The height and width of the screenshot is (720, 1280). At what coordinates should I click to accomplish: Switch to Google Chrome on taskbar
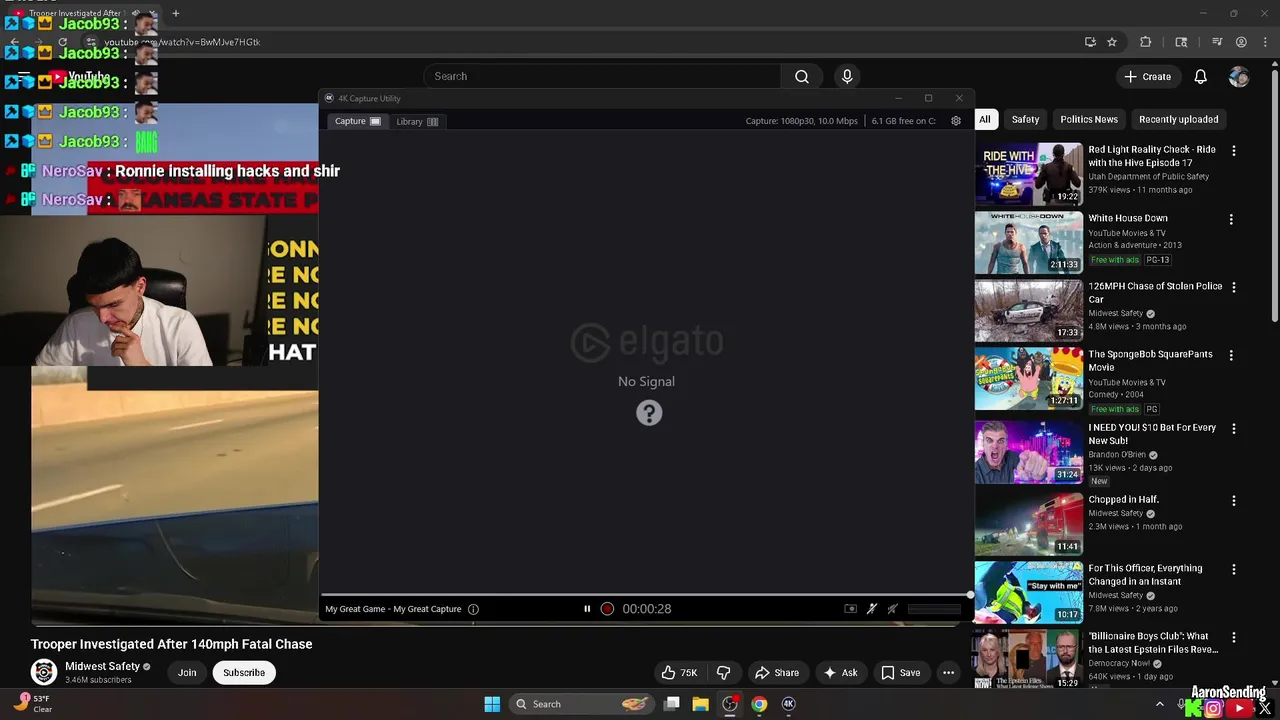click(759, 704)
